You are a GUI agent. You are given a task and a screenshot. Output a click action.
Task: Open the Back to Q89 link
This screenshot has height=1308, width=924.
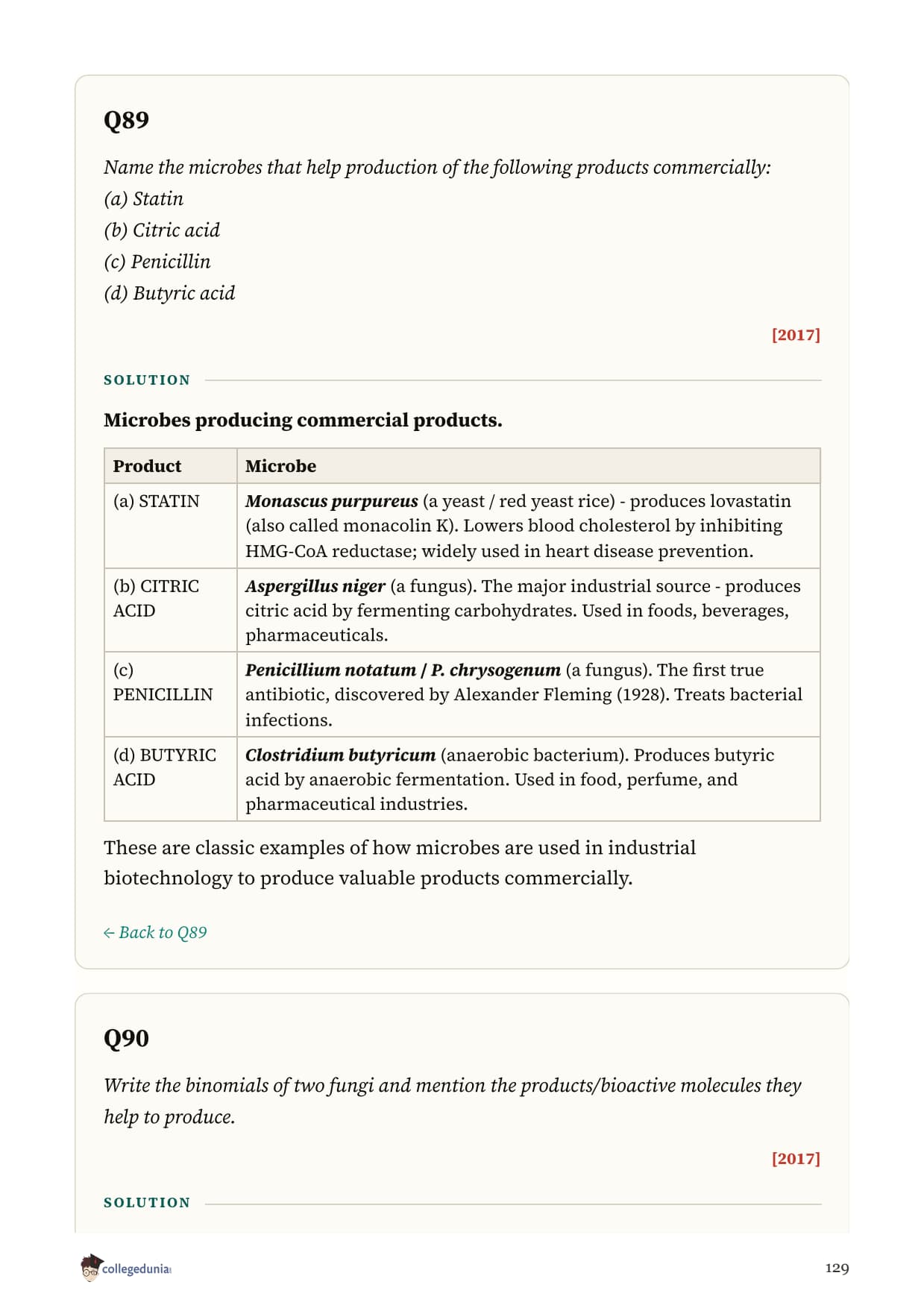coord(155,932)
